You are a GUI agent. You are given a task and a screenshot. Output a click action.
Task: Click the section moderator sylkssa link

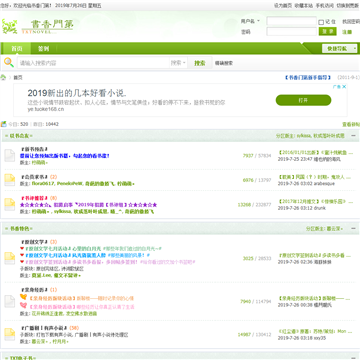pyautogui.click(x=304, y=136)
